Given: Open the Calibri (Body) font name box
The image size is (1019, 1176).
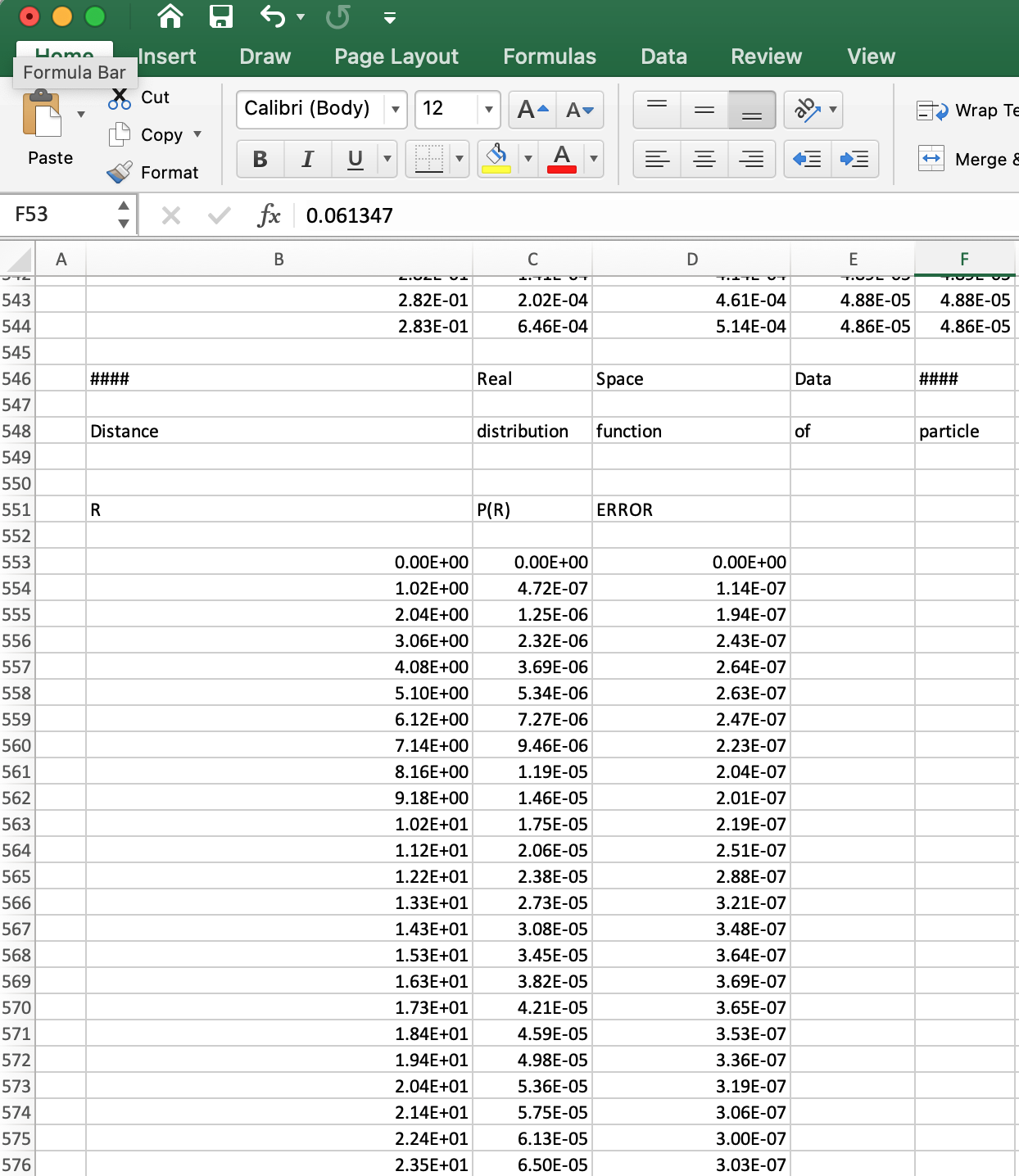Looking at the screenshot, I should [x=310, y=109].
